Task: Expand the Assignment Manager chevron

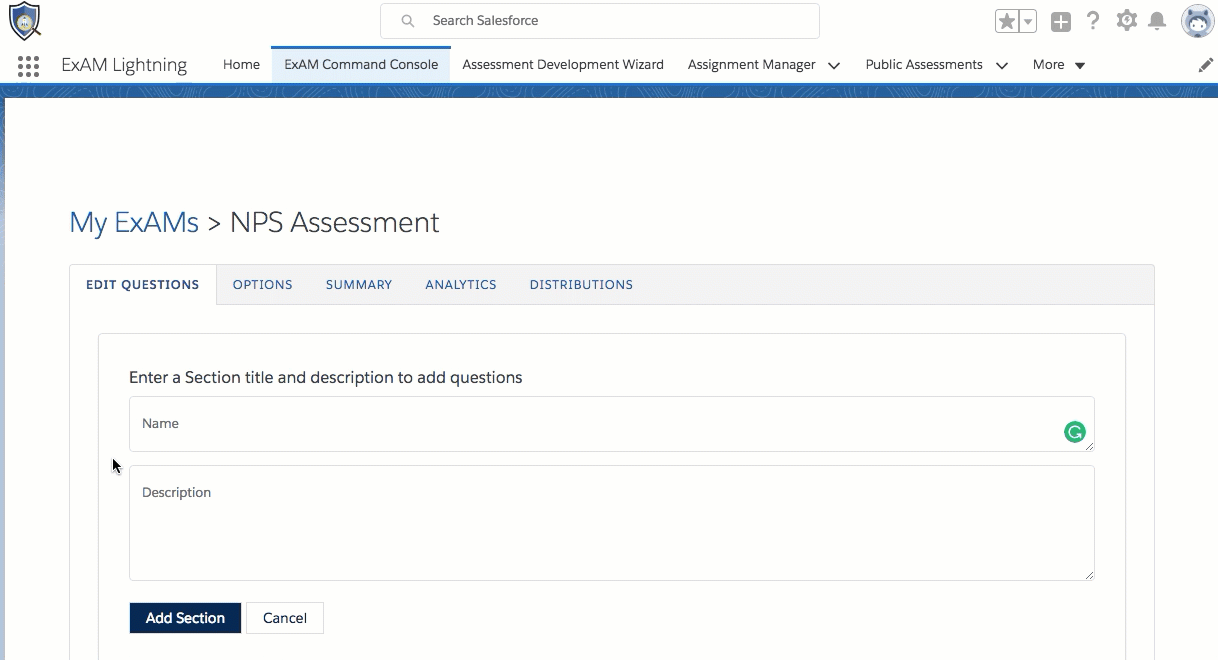Action: coord(834,66)
